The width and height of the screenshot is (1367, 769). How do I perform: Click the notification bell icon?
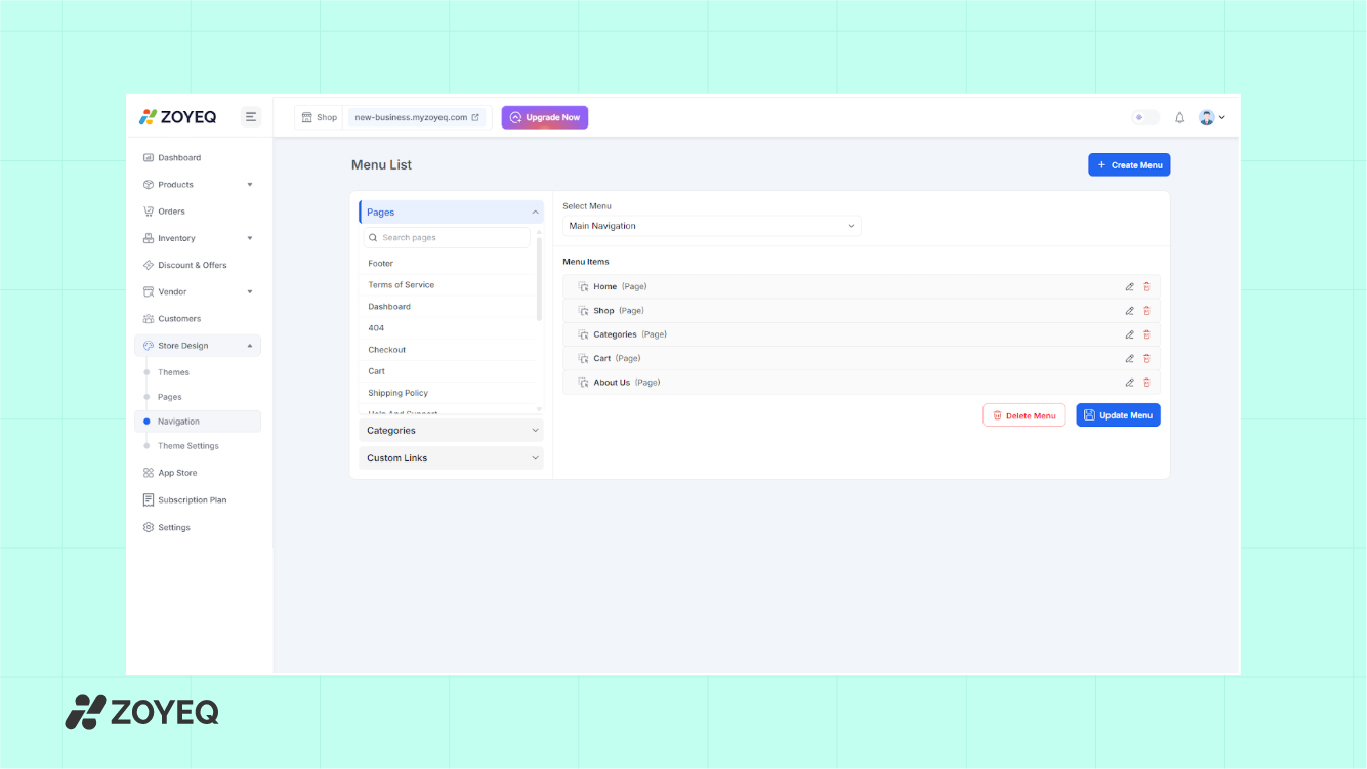tap(1179, 118)
